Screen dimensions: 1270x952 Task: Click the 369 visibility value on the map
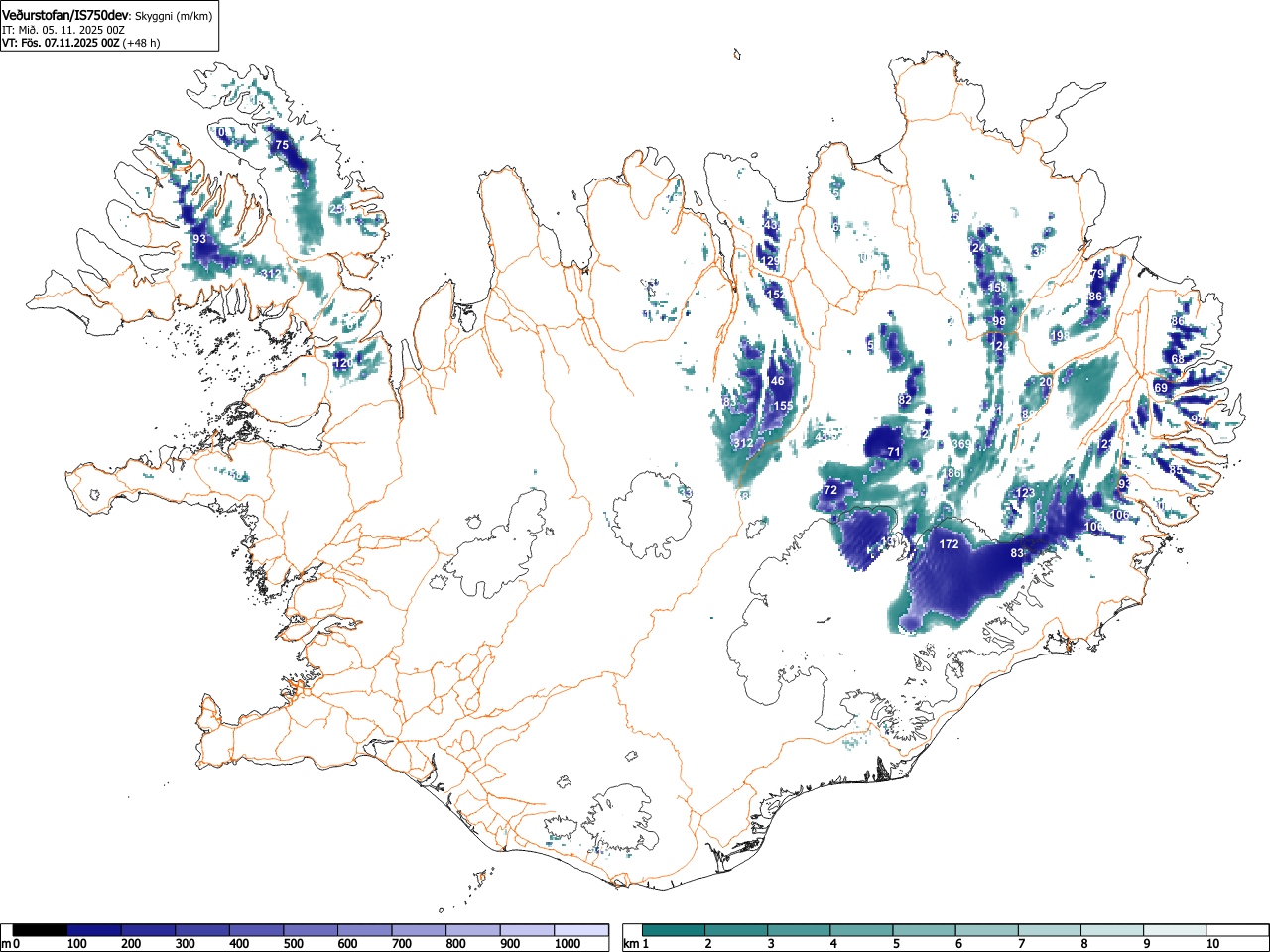[961, 444]
